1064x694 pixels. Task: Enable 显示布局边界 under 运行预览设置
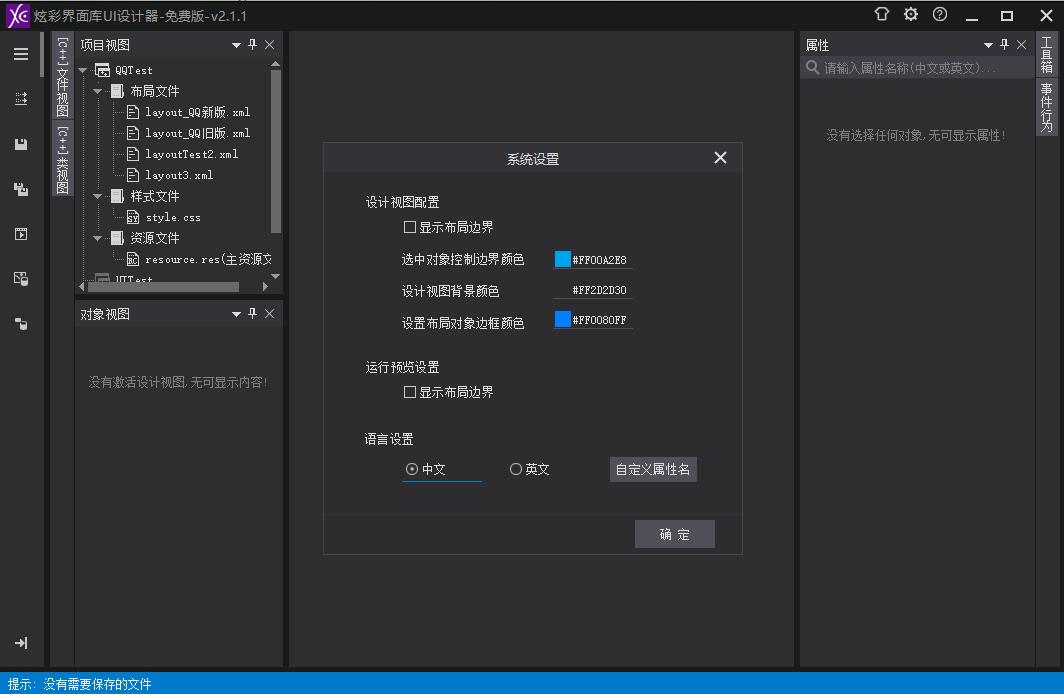(x=410, y=392)
